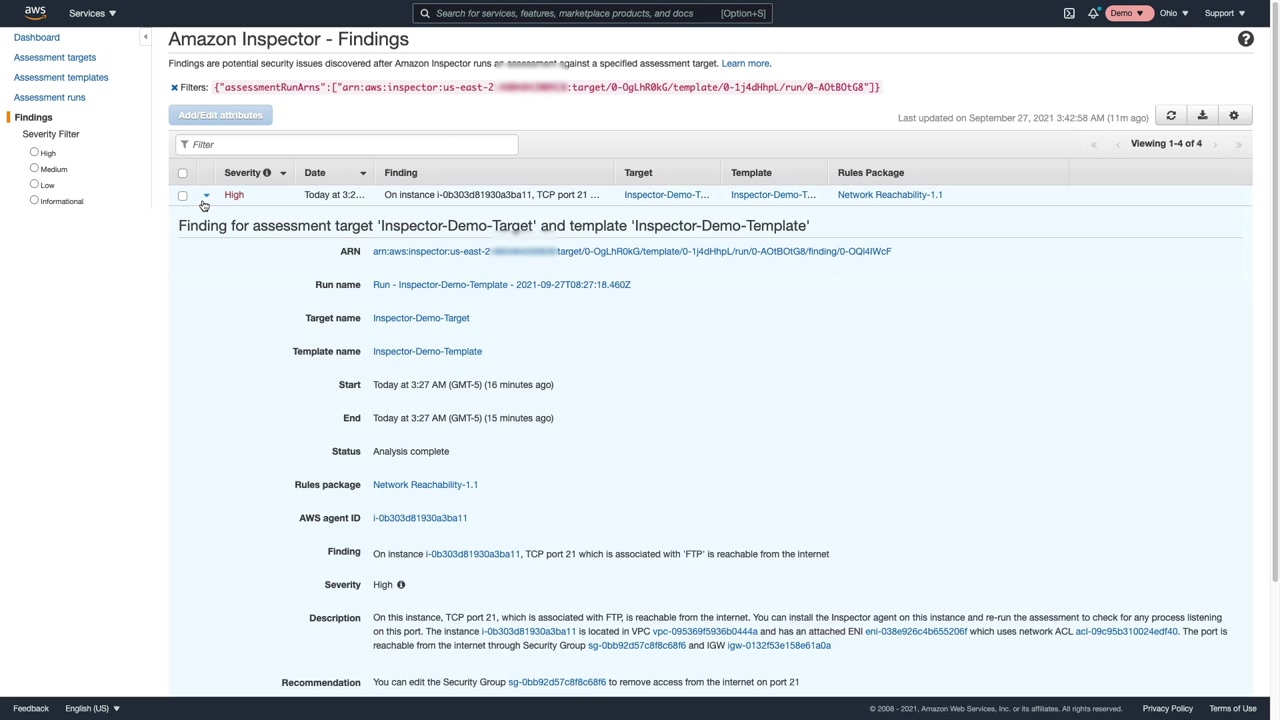Sort by Severity column arrow
This screenshot has width=1280, height=720.
pos(283,173)
